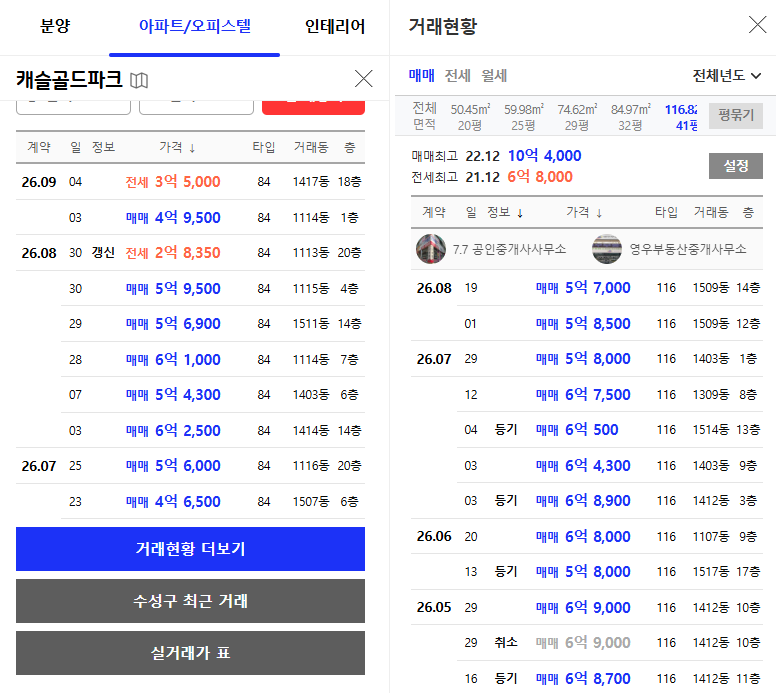Click 거래현황 더보기 button

(190, 548)
